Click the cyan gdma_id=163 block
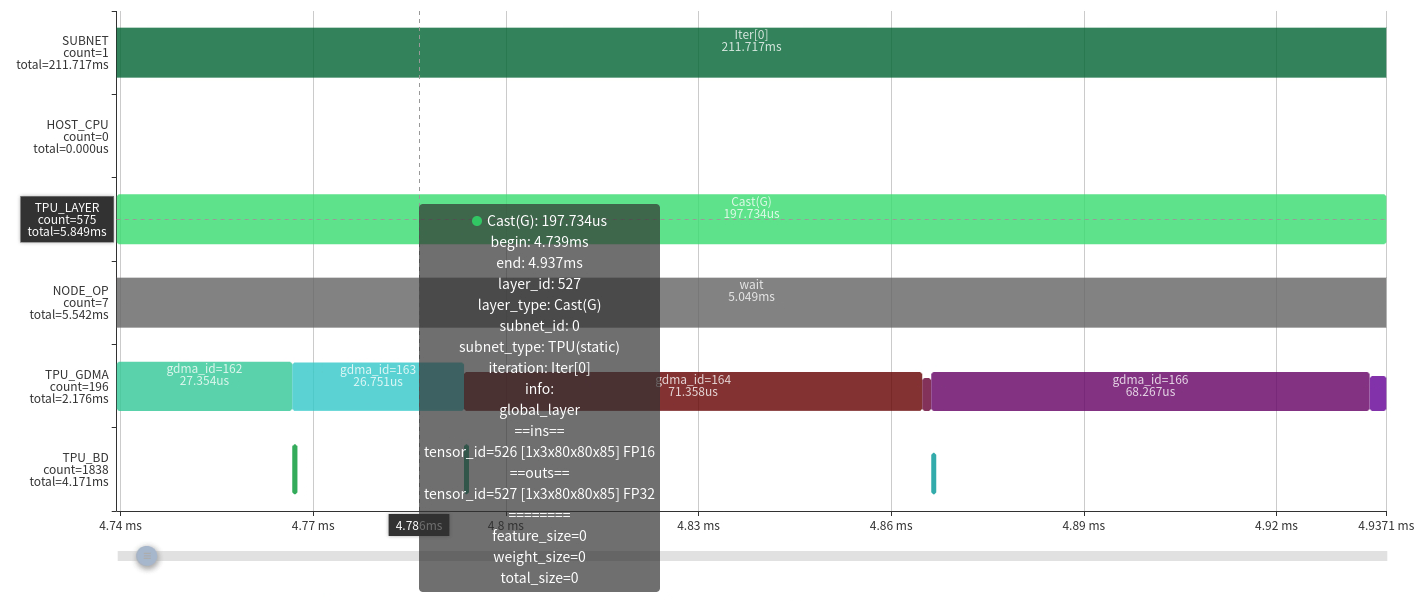The height and width of the screenshot is (601, 1425). coord(360,386)
